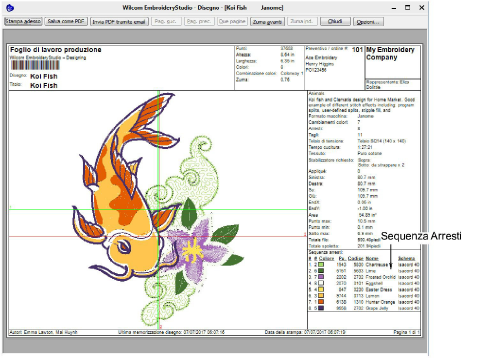
Task: Click the Autori Emma Lawson footer text
Action: point(43,332)
